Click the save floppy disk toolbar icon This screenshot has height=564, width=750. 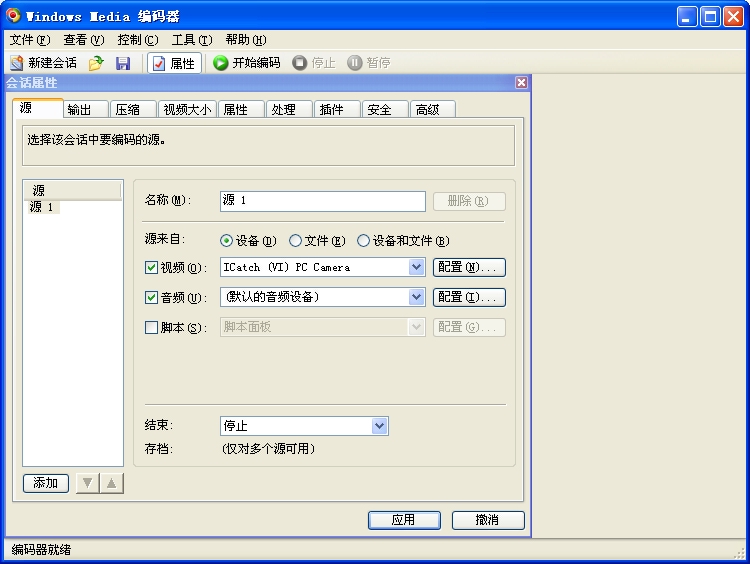[123, 63]
